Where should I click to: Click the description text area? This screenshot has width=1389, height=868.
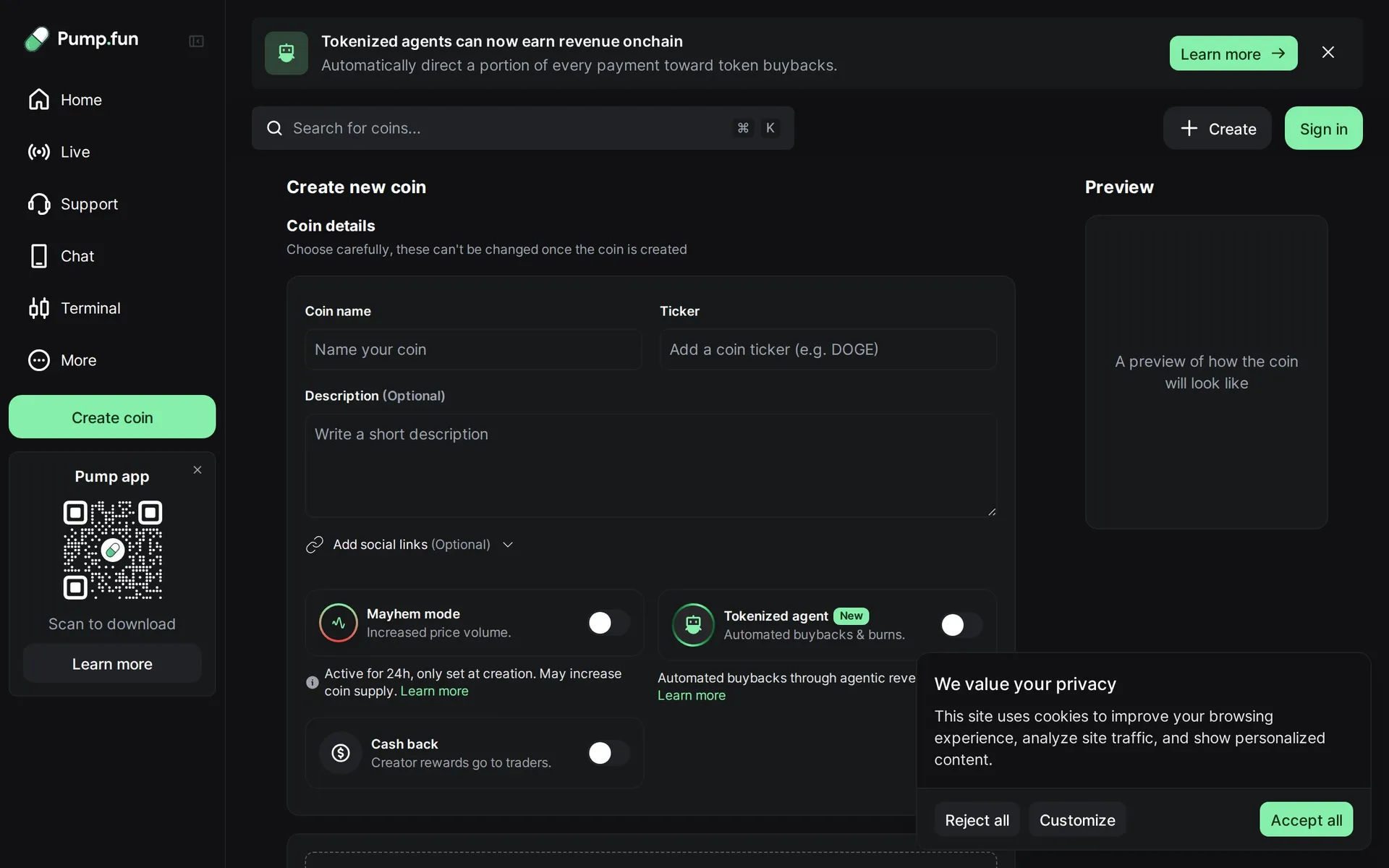(651, 465)
